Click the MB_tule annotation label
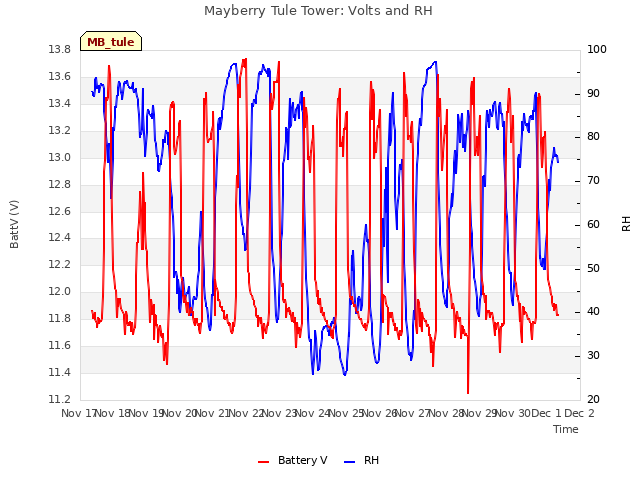Viewport: 640px width, 480px height. pos(111,41)
